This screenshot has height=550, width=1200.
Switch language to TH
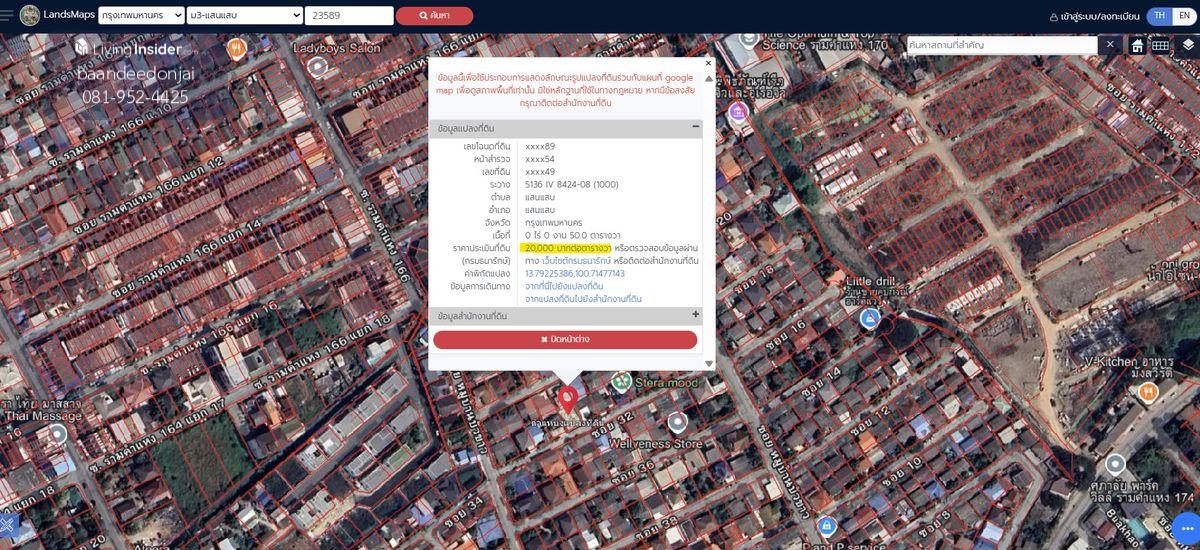tap(1159, 16)
